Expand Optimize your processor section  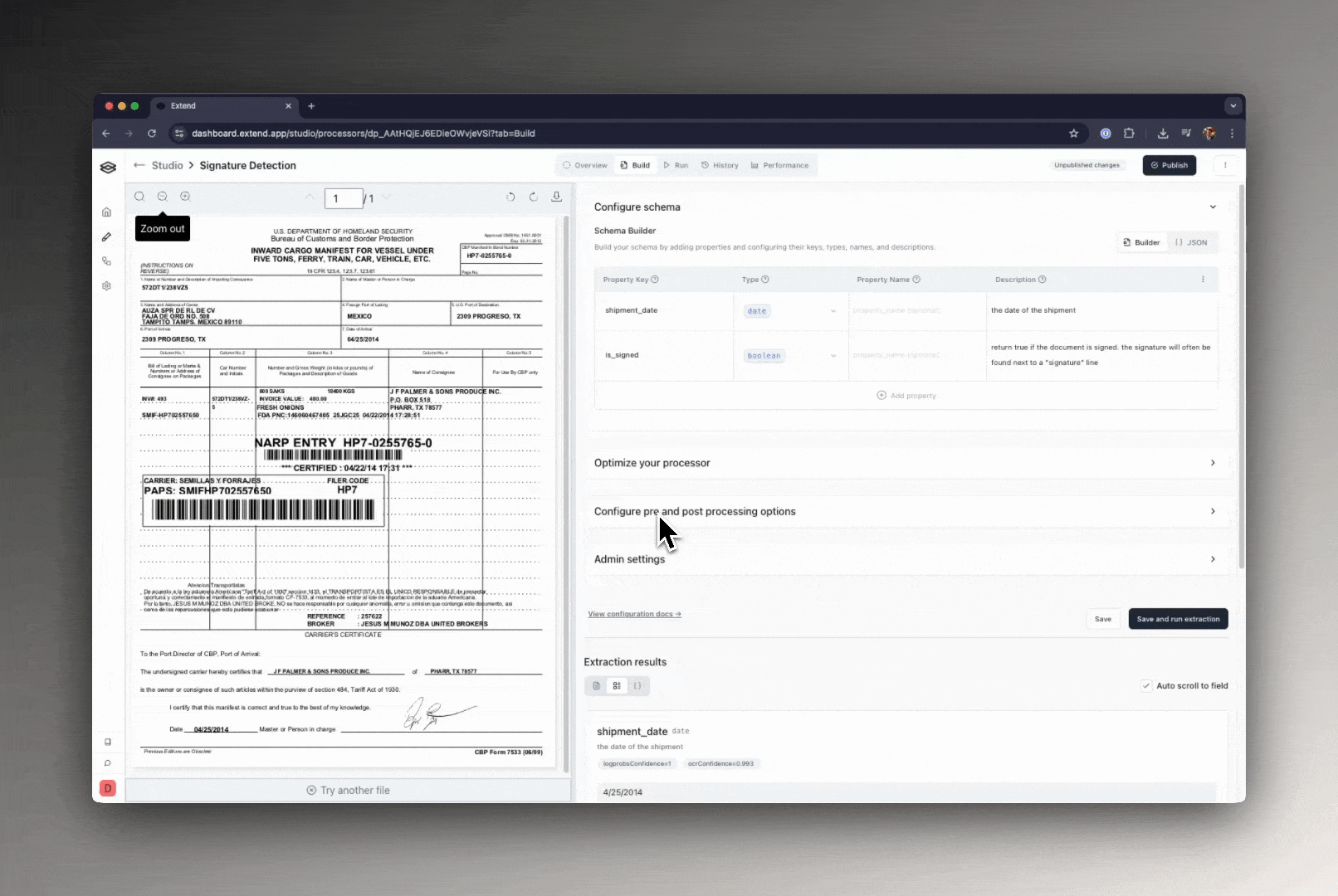(905, 463)
